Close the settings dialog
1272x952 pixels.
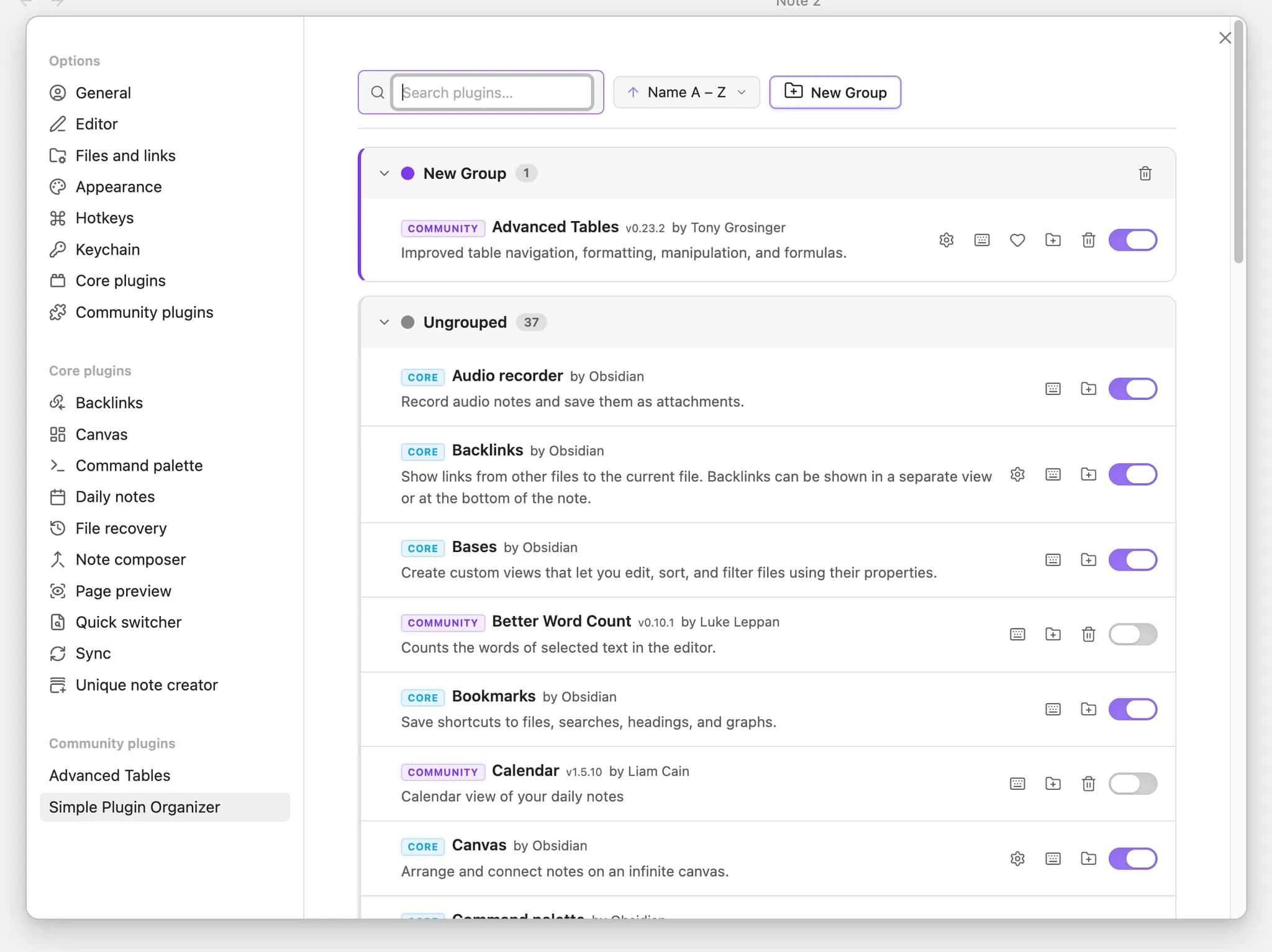[x=1225, y=38]
